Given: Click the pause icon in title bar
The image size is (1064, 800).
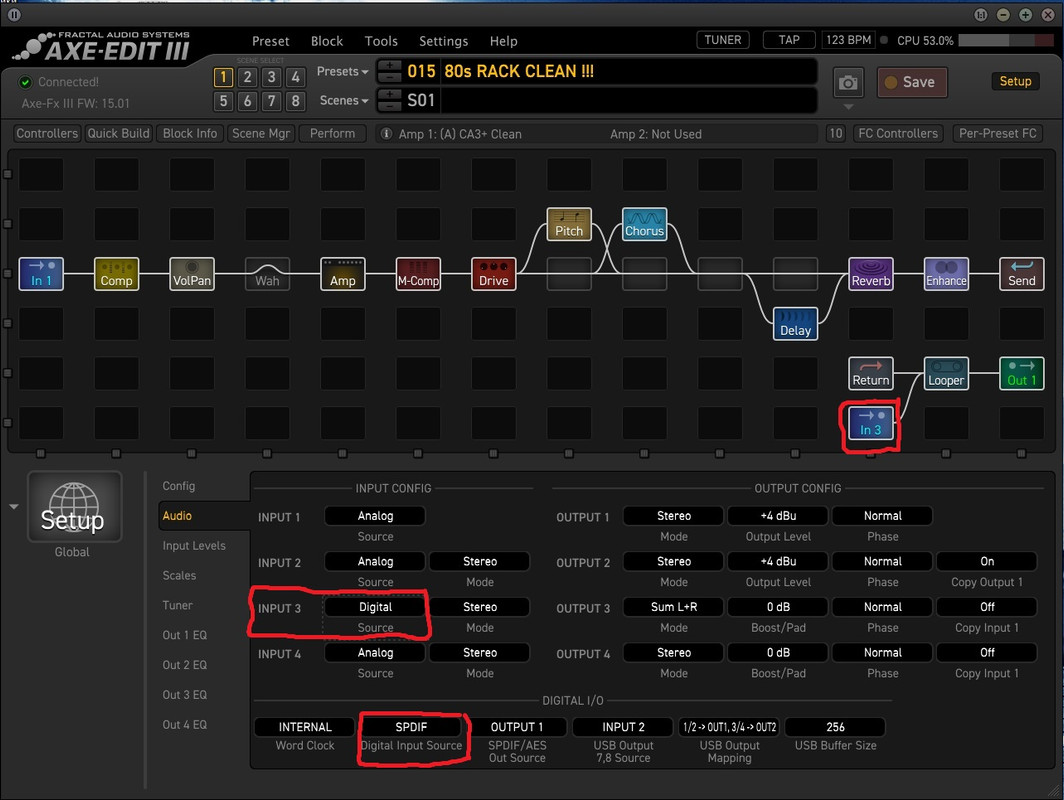Looking at the screenshot, I should [x=14, y=14].
